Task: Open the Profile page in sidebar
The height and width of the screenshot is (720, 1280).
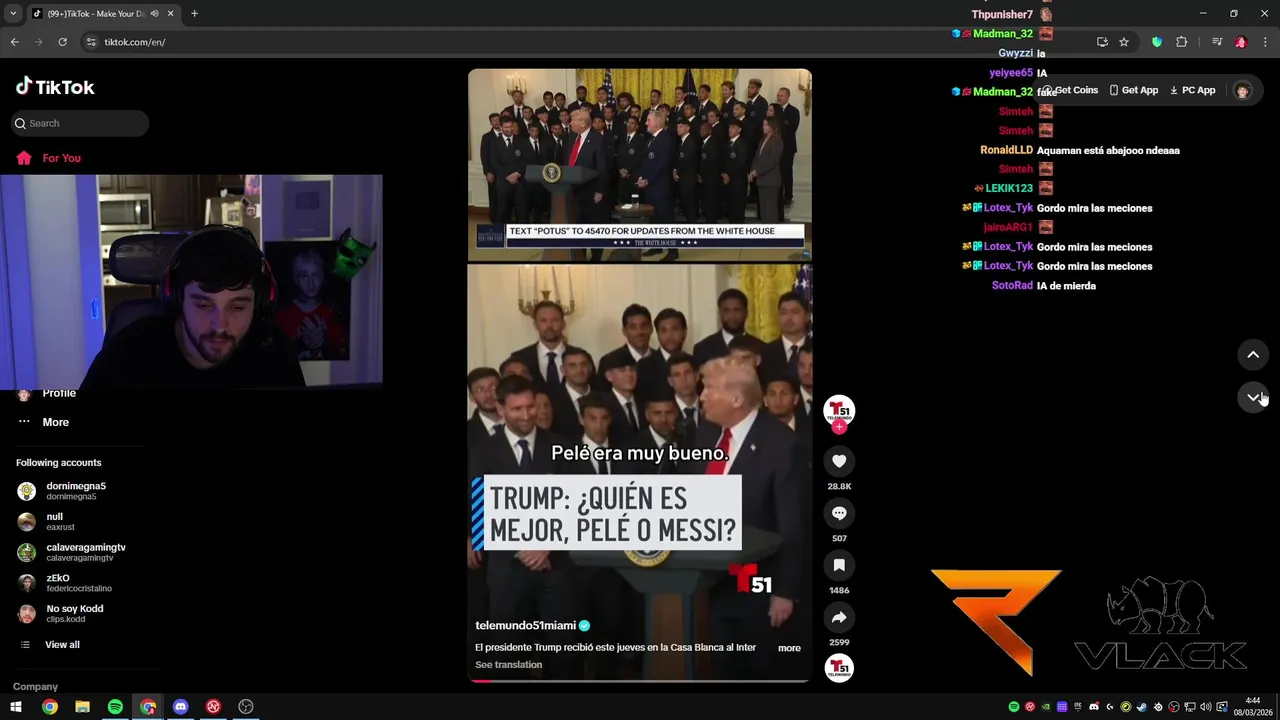Action: click(x=46, y=393)
